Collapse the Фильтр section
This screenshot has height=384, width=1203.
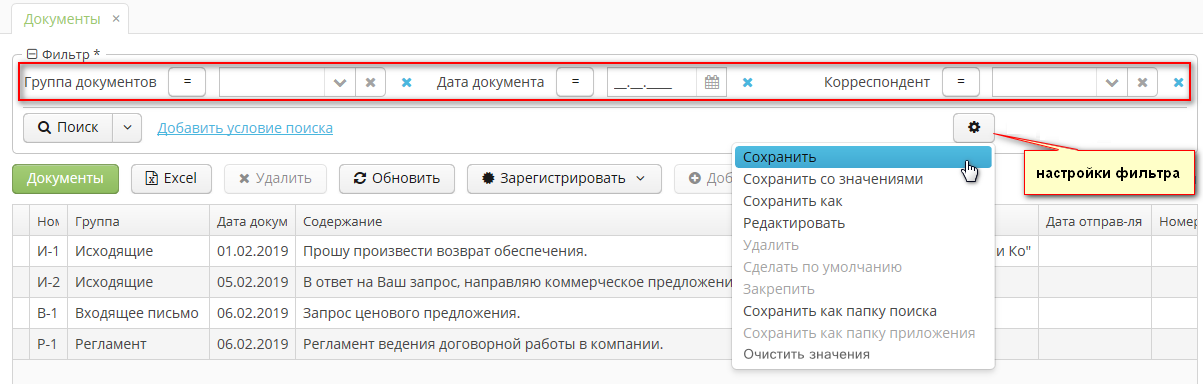(32, 54)
